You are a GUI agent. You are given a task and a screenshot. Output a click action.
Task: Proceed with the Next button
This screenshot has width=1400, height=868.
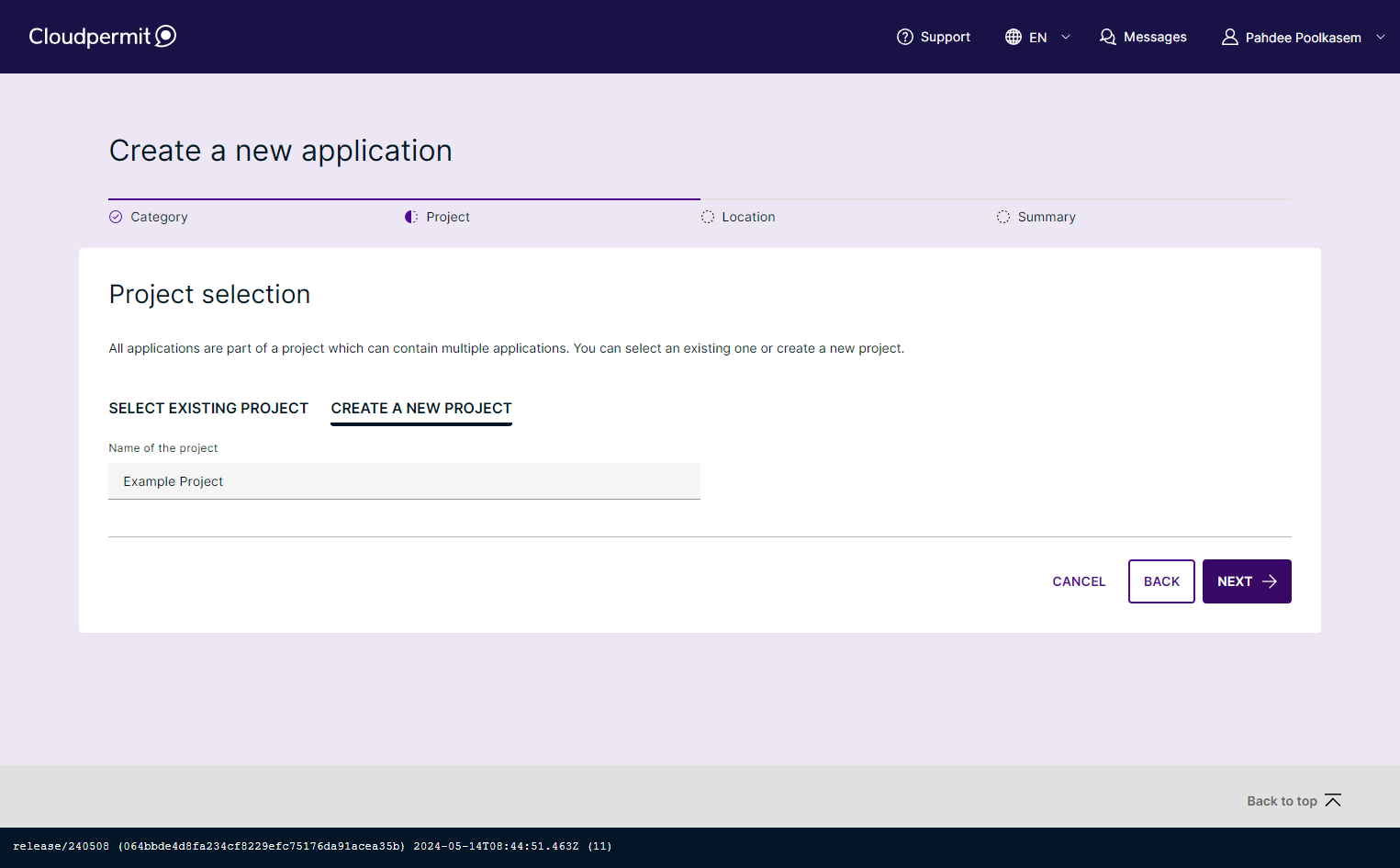(1247, 581)
